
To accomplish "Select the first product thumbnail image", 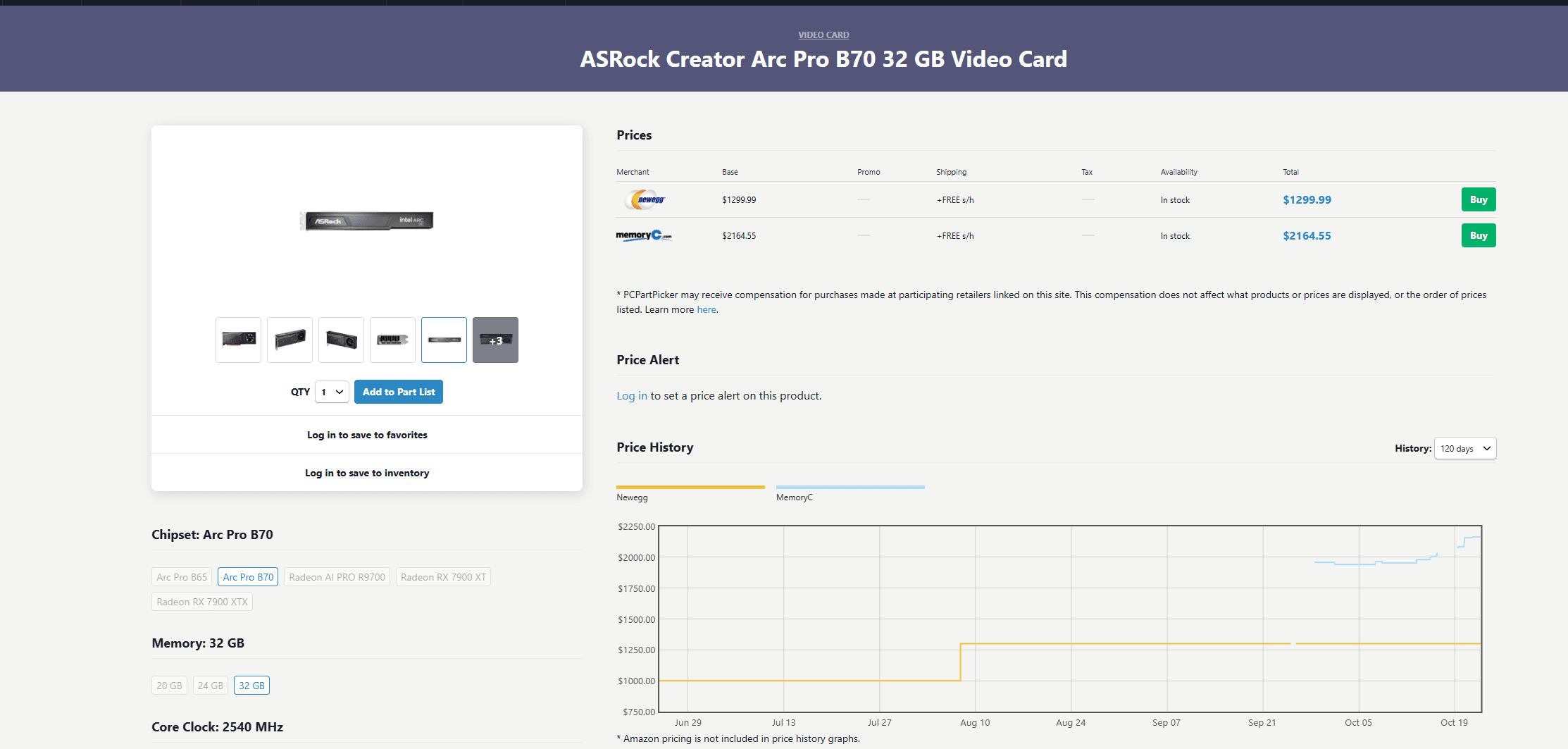I will (x=238, y=340).
